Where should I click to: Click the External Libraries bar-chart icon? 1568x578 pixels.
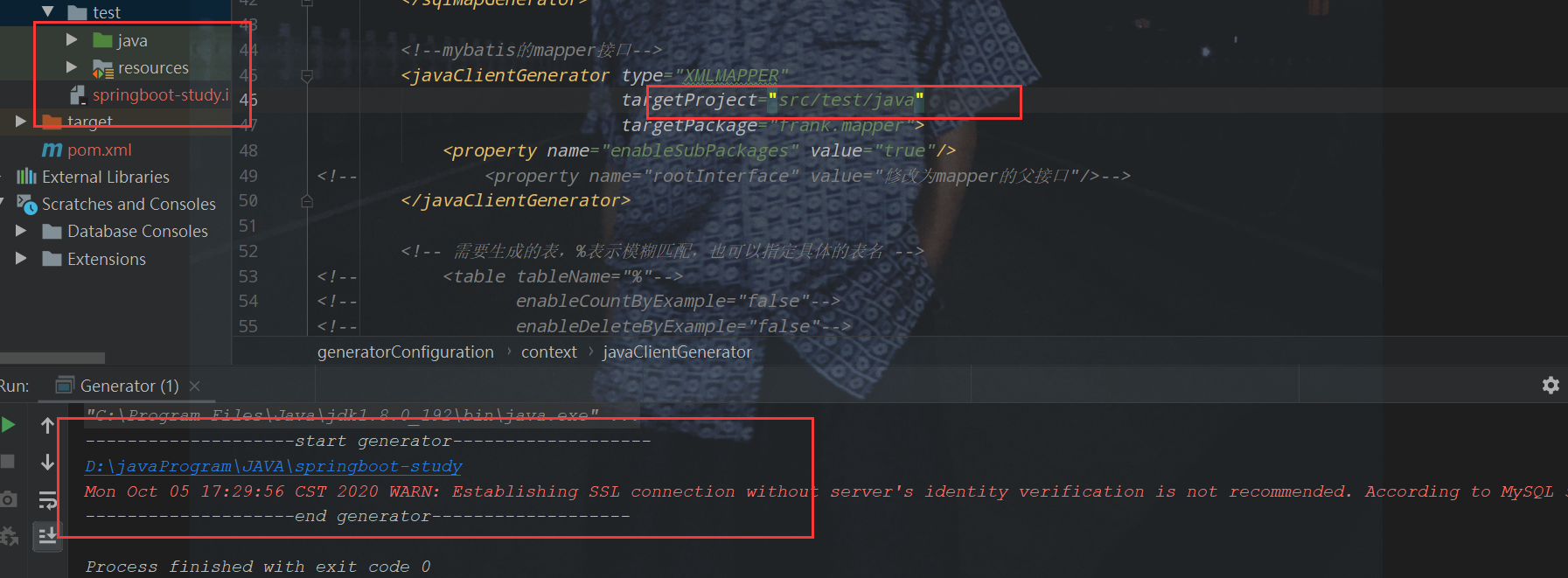[x=26, y=177]
